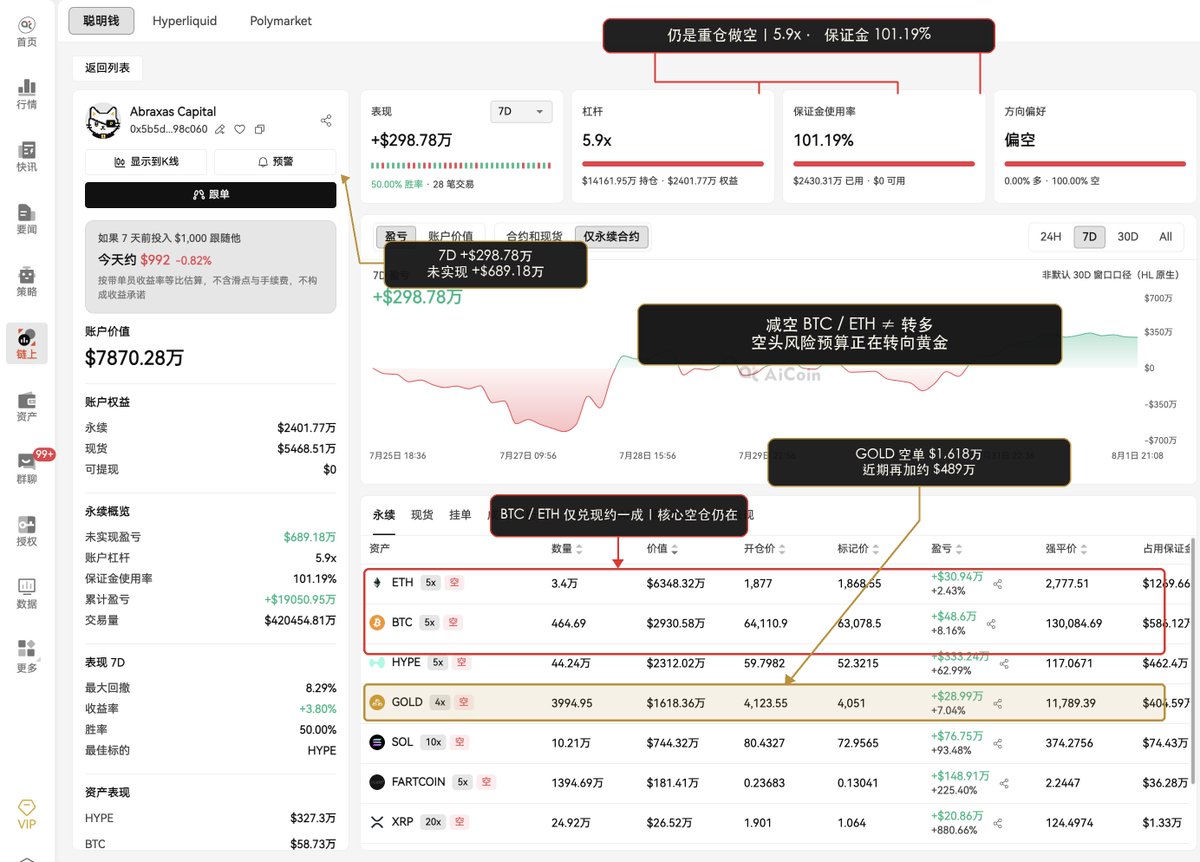Image resolution: width=1200 pixels, height=862 pixels.
Task: Switch chart range to All
Action: [x=1165, y=237]
